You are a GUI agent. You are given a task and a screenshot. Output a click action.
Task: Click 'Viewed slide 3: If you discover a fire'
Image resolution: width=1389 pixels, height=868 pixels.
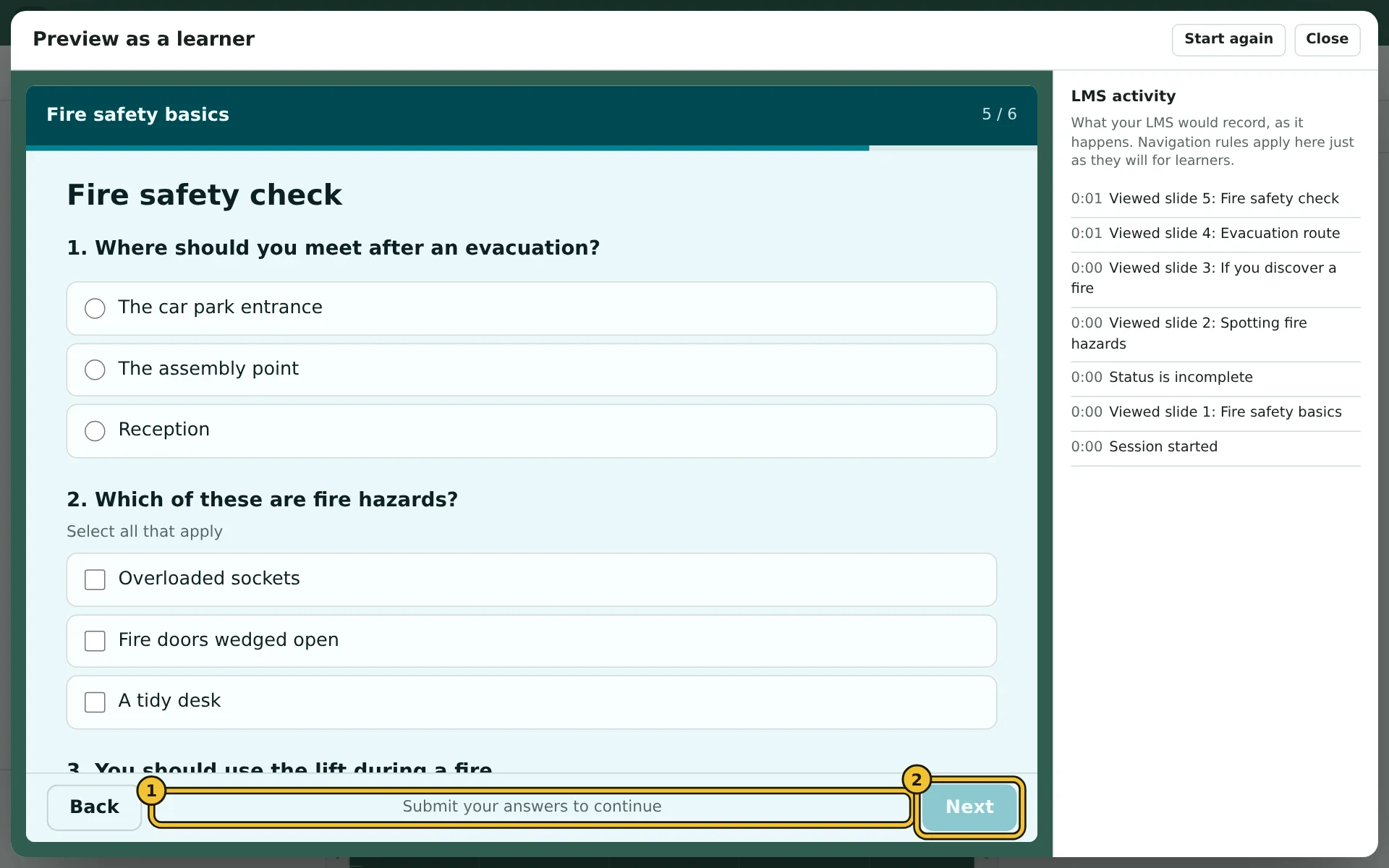pos(1215,278)
